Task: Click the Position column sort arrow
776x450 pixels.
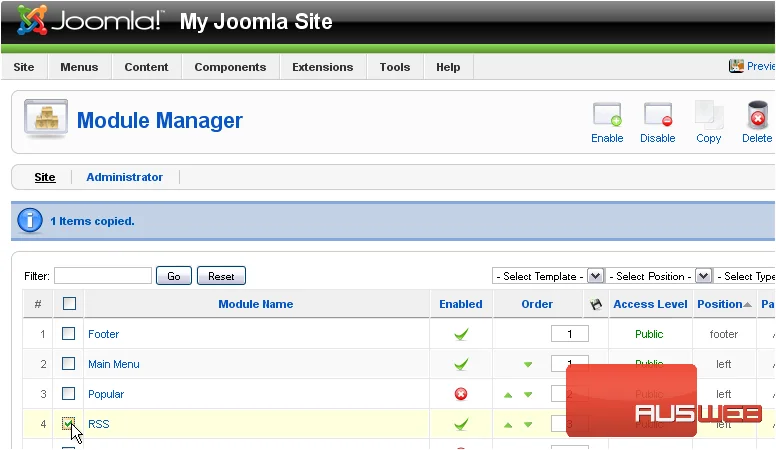Action: point(748,304)
